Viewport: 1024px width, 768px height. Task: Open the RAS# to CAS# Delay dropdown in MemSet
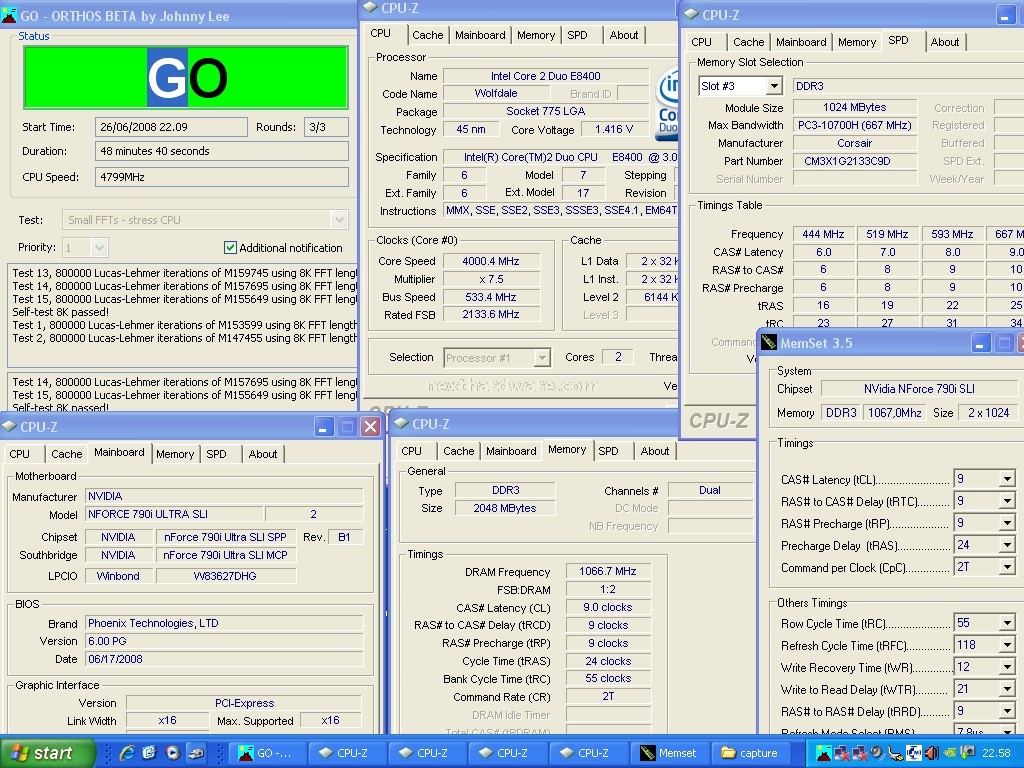1006,501
